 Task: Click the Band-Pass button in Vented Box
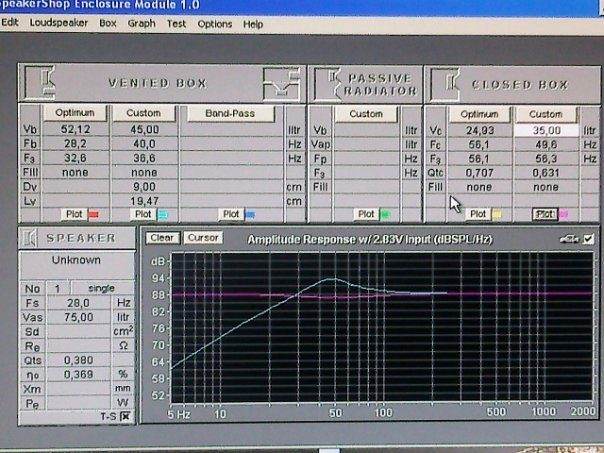[231, 114]
